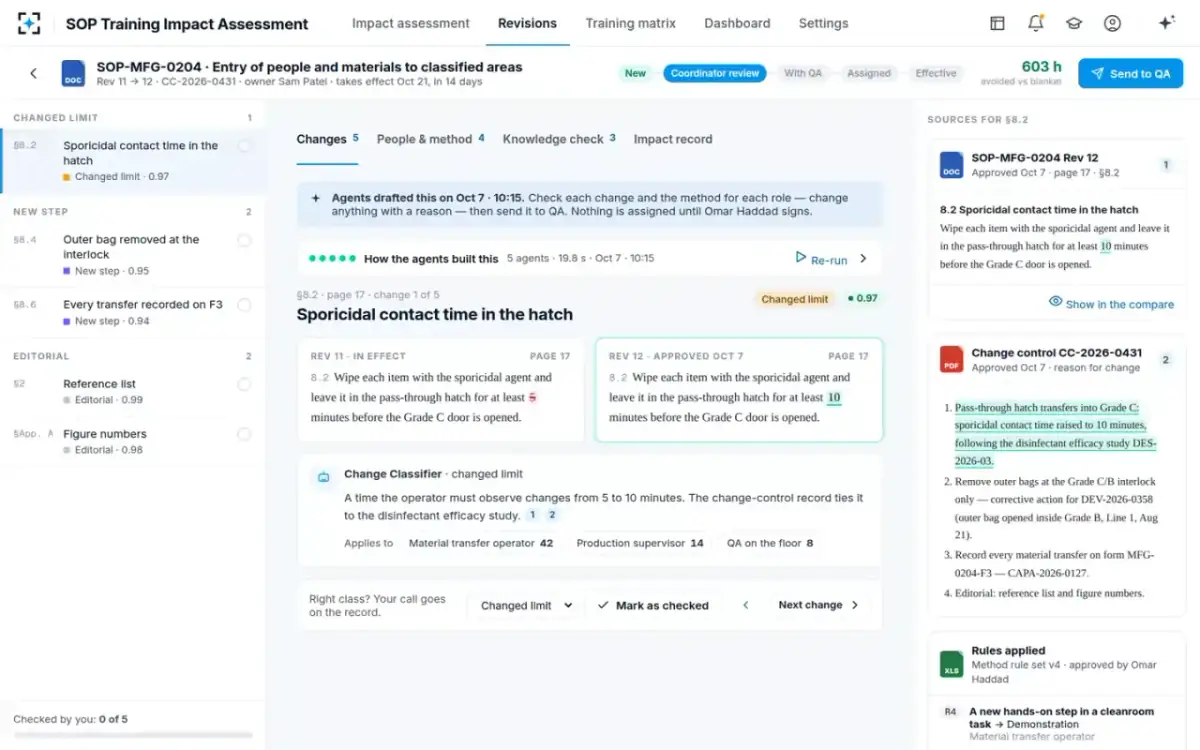Image resolution: width=1200 pixels, height=750 pixels.
Task: Go to previous change arrow
Action: (x=745, y=605)
